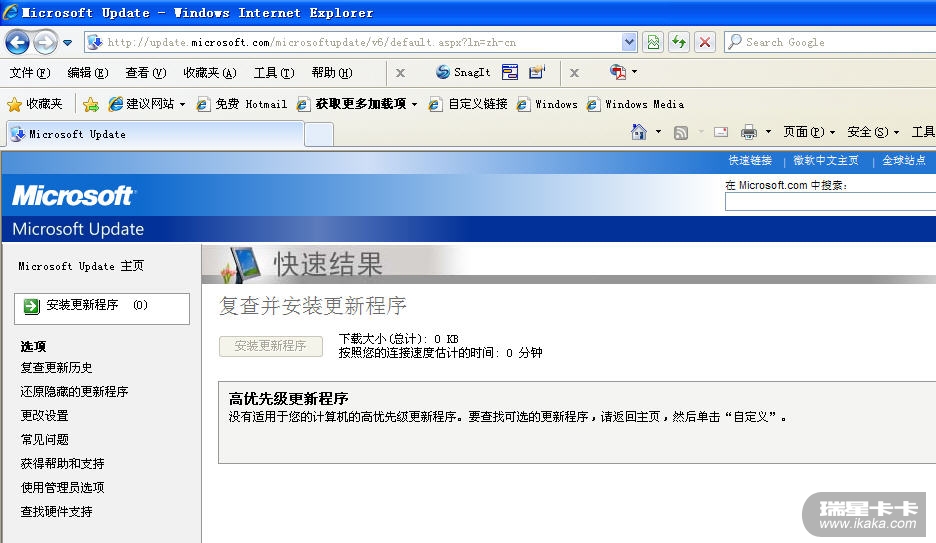Select the Microsoft Update tab
936x543 pixels.
click(155, 134)
